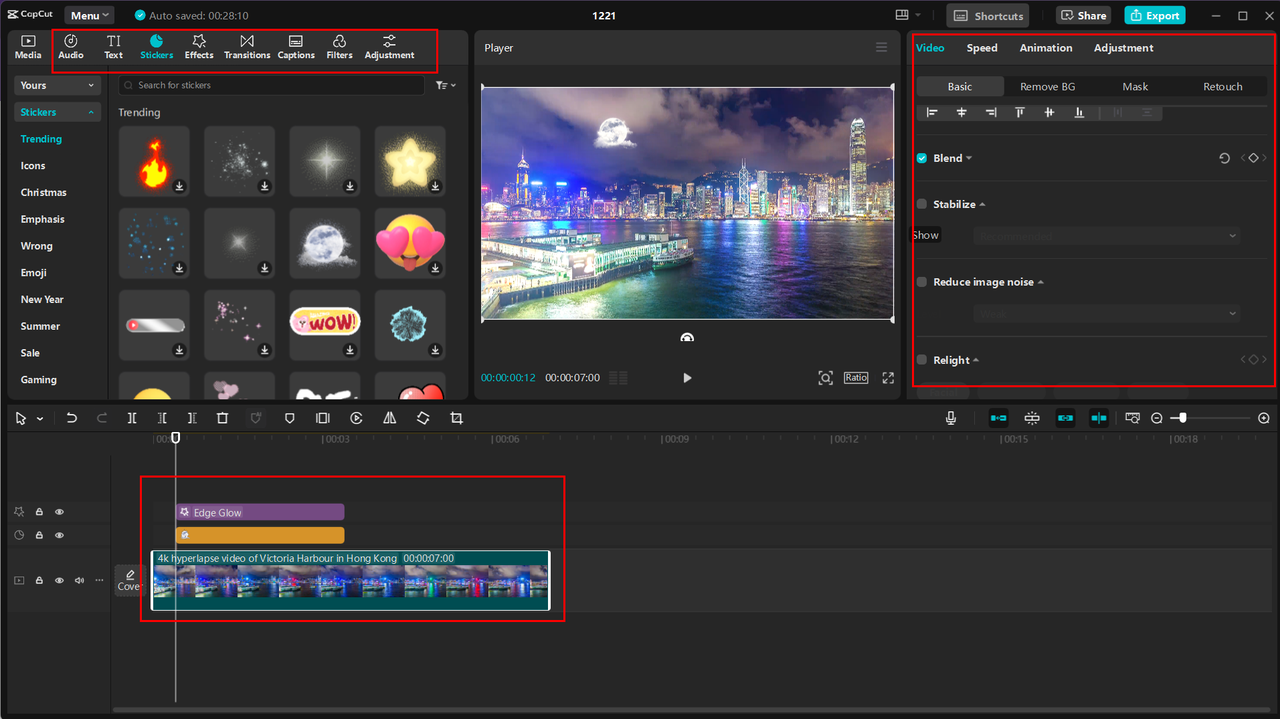Open the Adjustment tab in right panel

1123,48
